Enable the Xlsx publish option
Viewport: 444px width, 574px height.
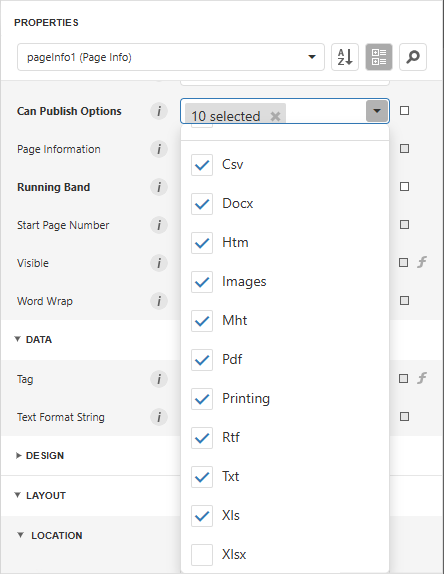tap(202, 555)
